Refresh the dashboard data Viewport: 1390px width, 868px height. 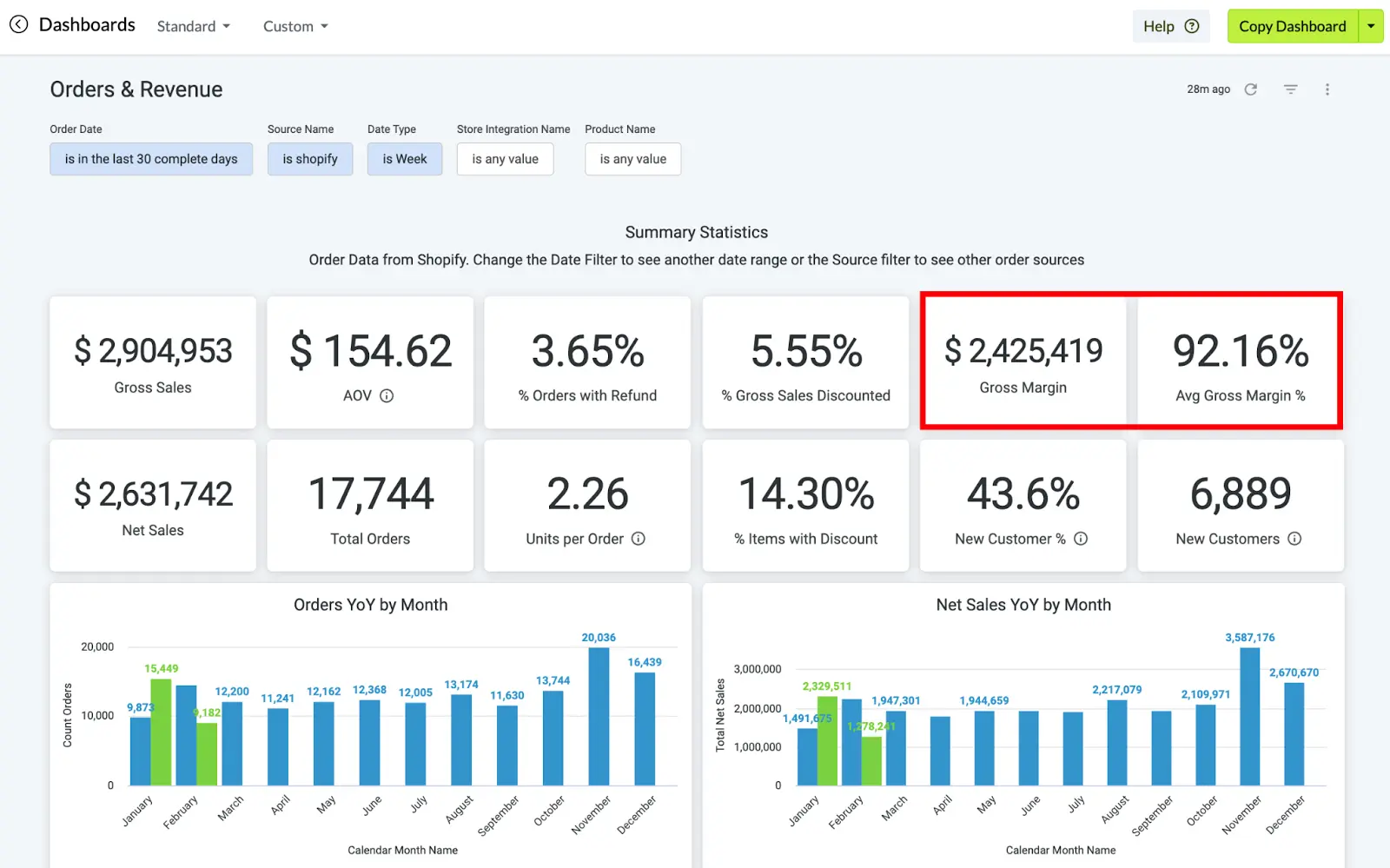click(1251, 89)
